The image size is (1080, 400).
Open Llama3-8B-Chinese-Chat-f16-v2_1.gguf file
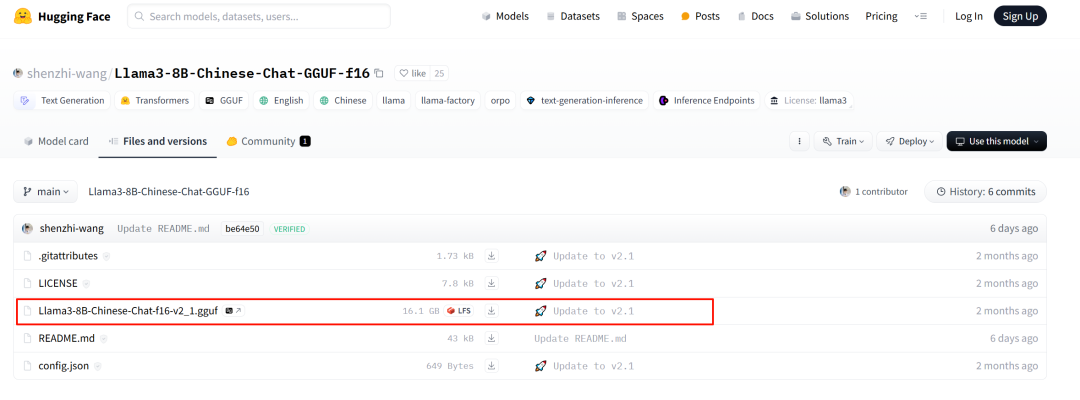point(128,310)
